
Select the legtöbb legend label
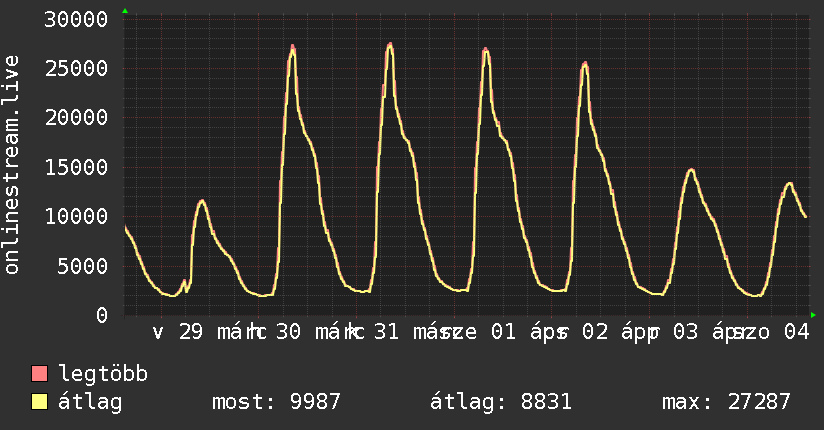click(x=103, y=374)
